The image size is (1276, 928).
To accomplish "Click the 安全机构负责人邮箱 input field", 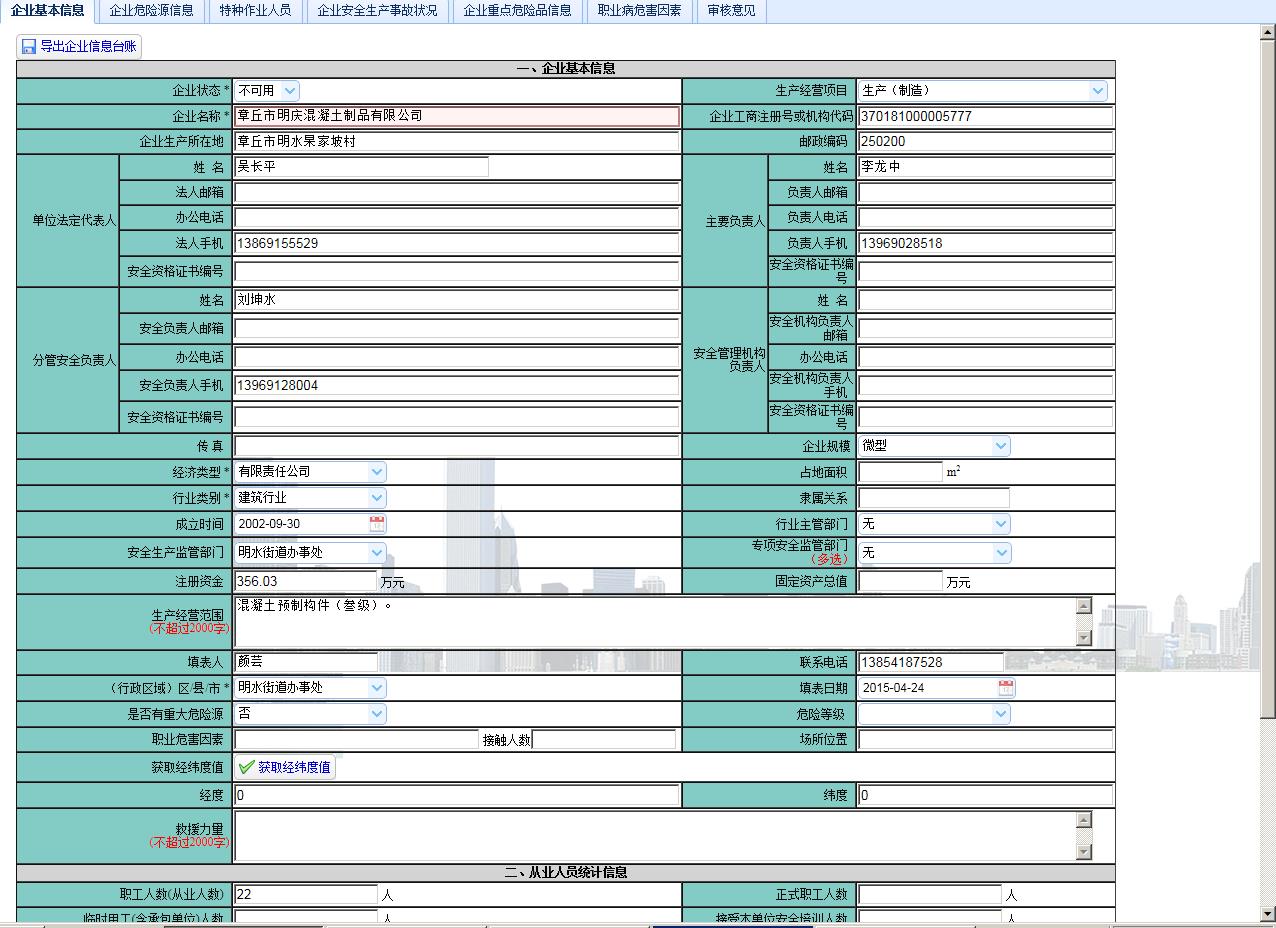I will click(x=985, y=329).
